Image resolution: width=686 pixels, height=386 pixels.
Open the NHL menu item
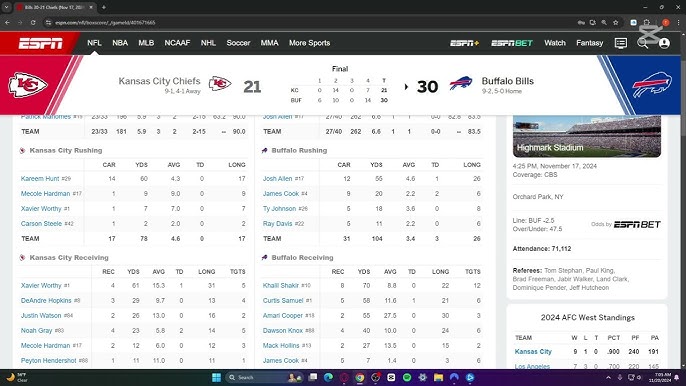208,43
